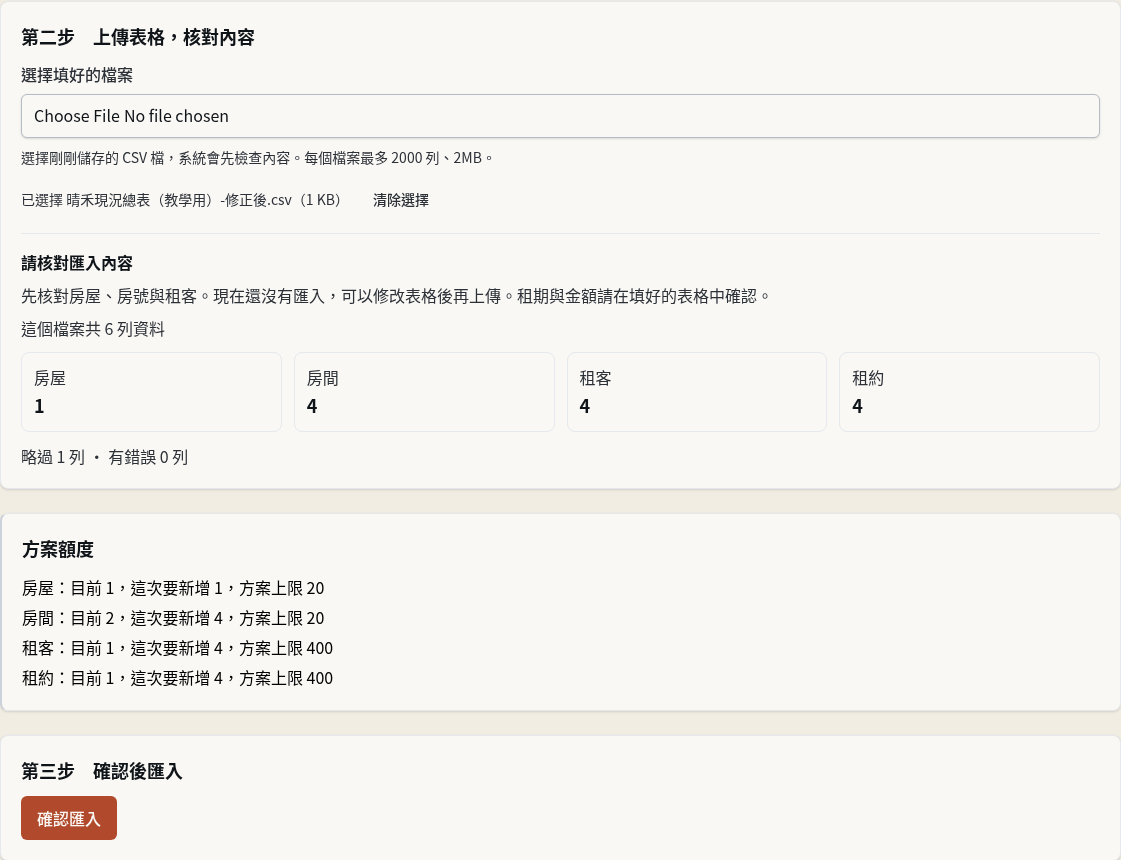The image size is (1121, 860).
Task: Click the CSV size limit hint text
Action: [257, 158]
